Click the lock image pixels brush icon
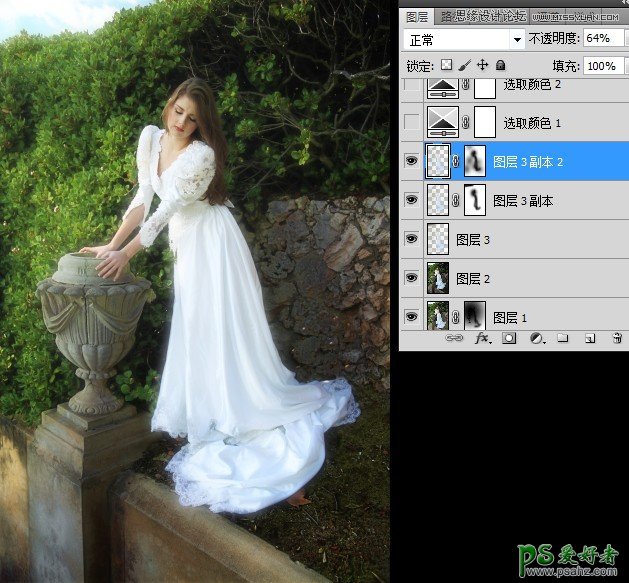The image size is (629, 583). pyautogui.click(x=464, y=65)
